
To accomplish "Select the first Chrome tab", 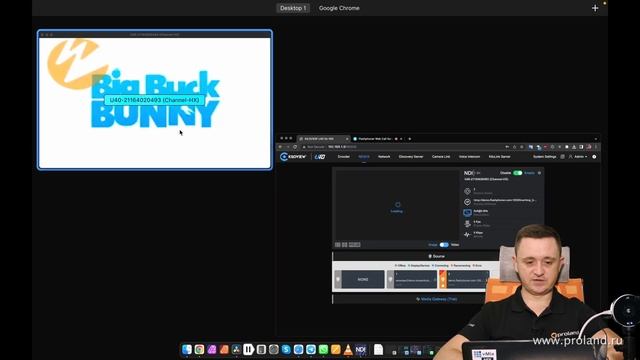I will (323, 139).
